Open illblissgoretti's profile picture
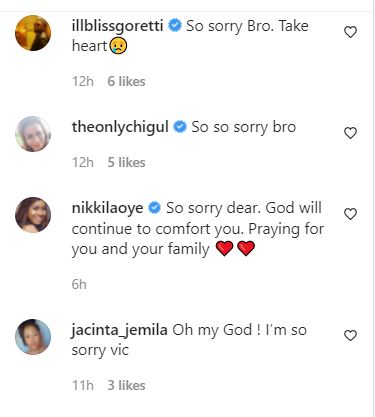 click(33, 33)
